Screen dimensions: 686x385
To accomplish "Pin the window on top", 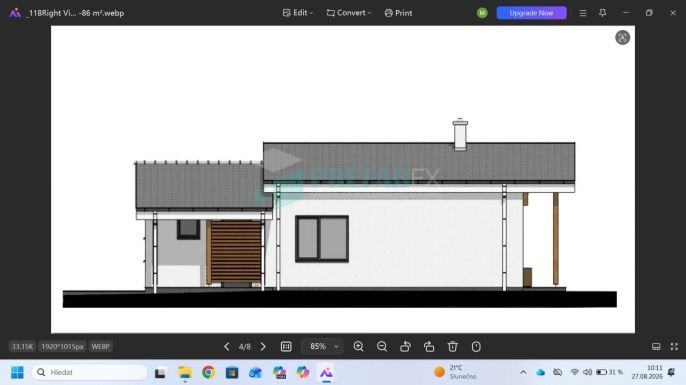I will (x=602, y=13).
